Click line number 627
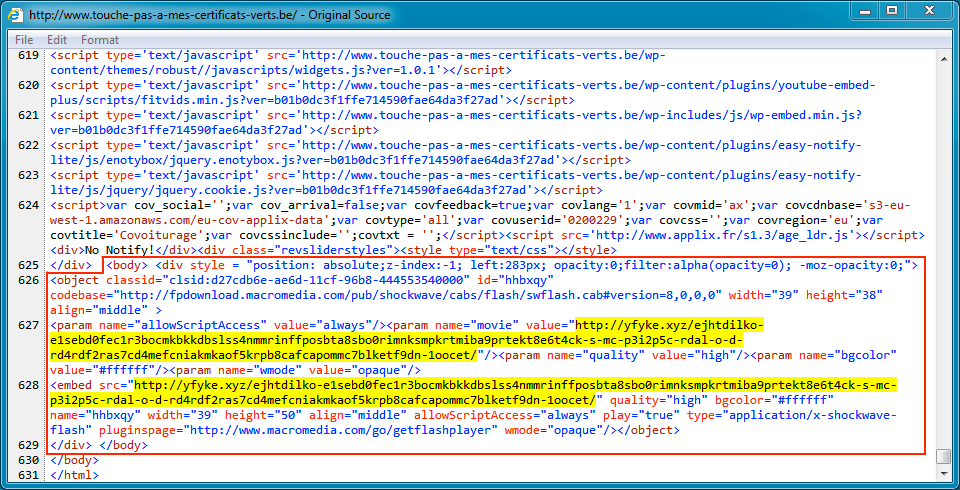The width and height of the screenshot is (960, 490). coord(29,325)
